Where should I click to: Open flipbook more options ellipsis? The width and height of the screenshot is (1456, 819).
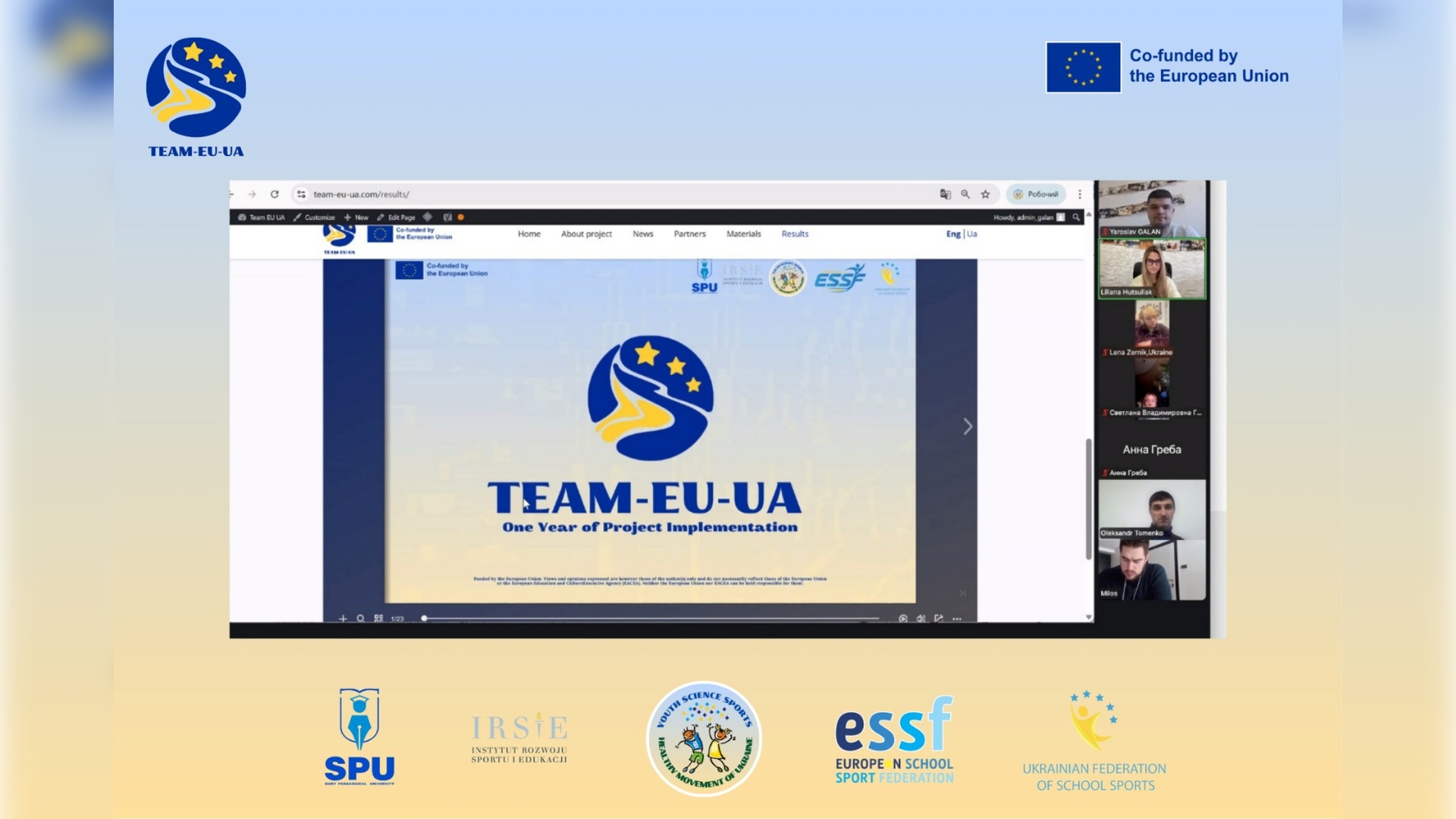click(x=957, y=618)
